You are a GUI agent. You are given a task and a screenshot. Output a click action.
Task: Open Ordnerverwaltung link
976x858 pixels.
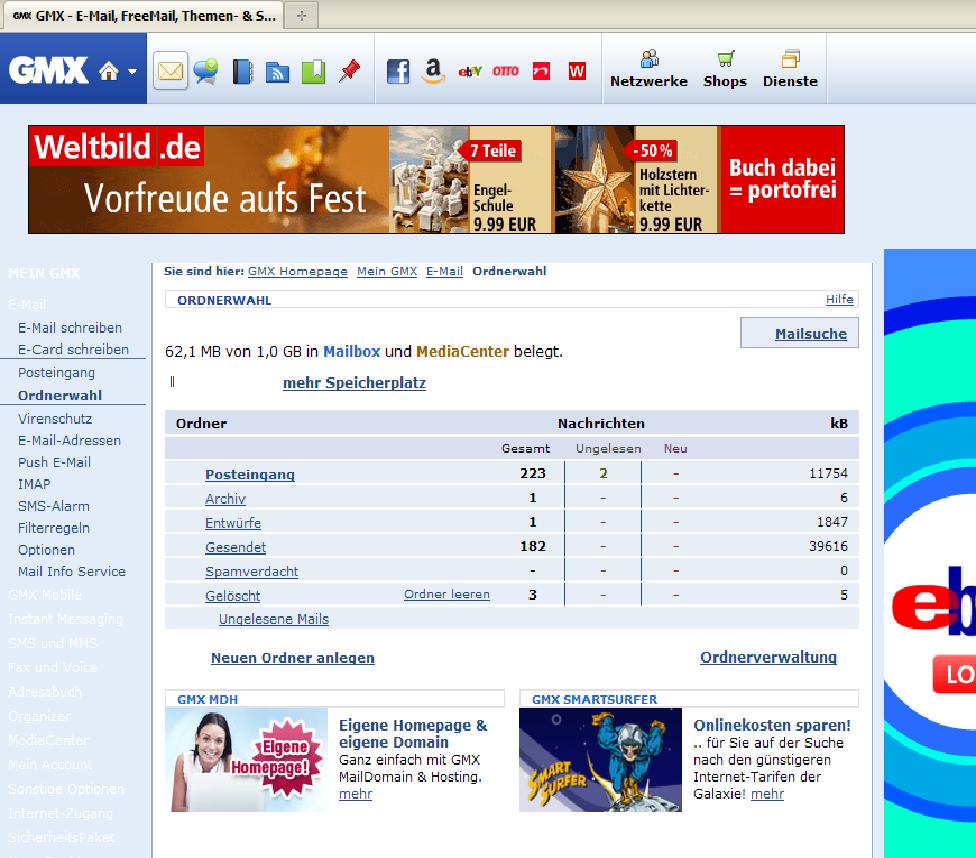(x=768, y=657)
